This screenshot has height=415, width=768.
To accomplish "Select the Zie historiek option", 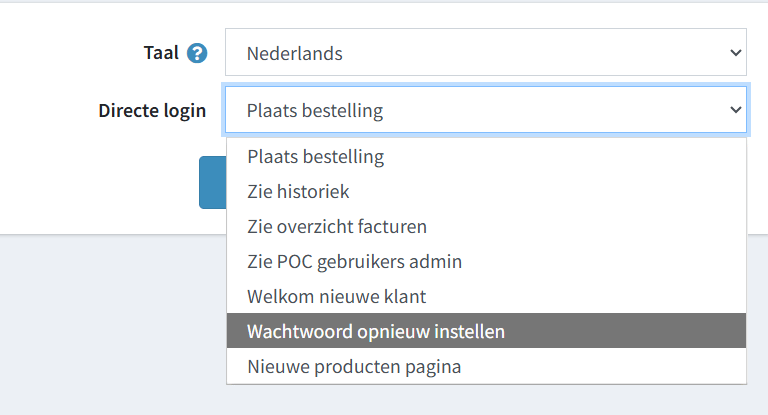I will coord(299,191).
